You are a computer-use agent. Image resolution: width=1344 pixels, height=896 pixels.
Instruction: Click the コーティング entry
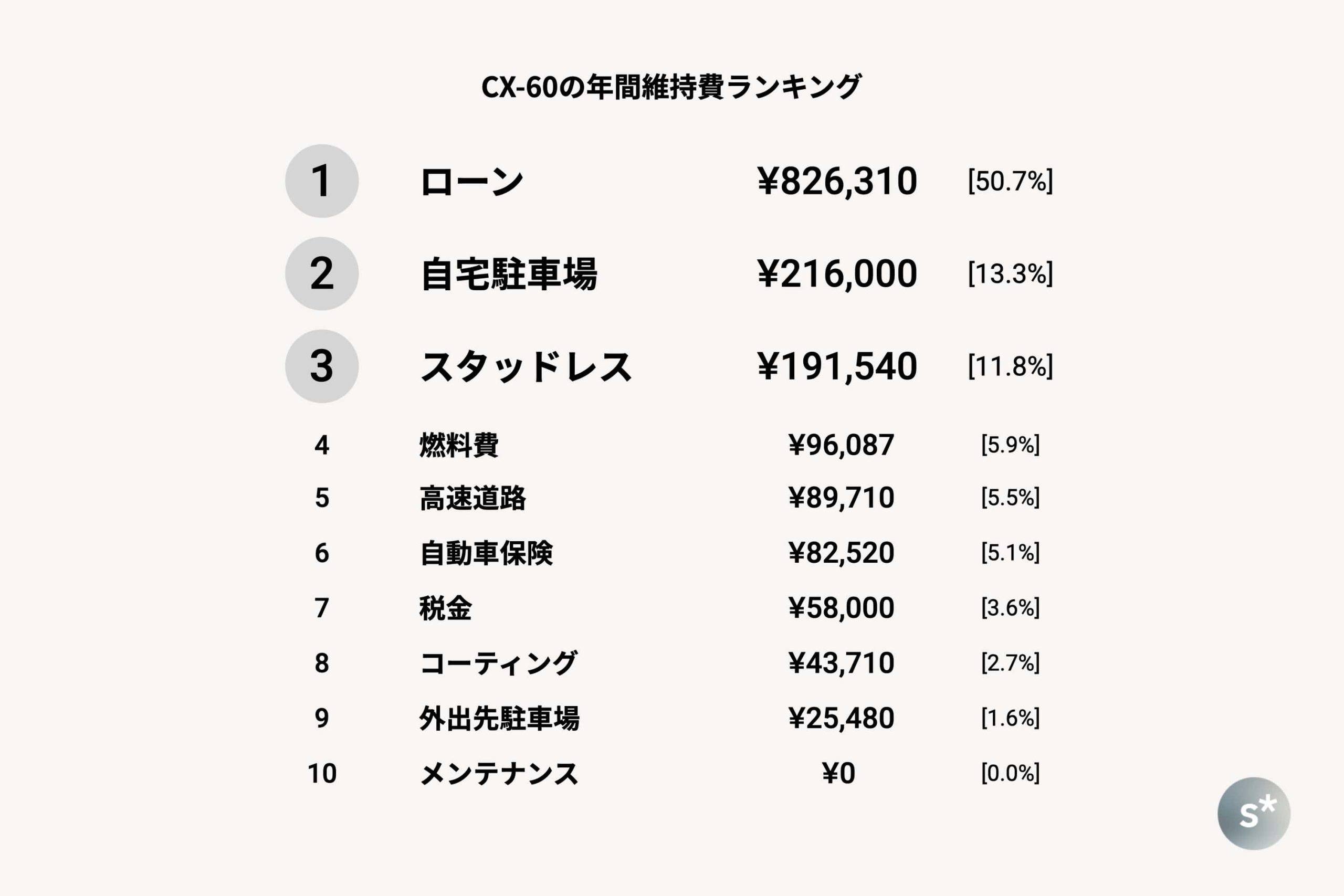(x=498, y=663)
